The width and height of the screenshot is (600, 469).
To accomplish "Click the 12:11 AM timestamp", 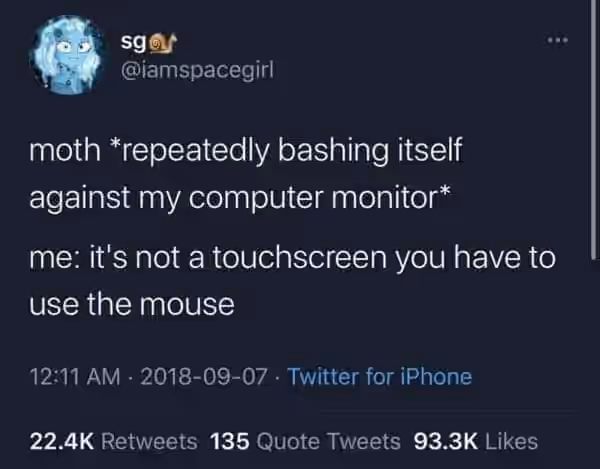I will point(75,376).
